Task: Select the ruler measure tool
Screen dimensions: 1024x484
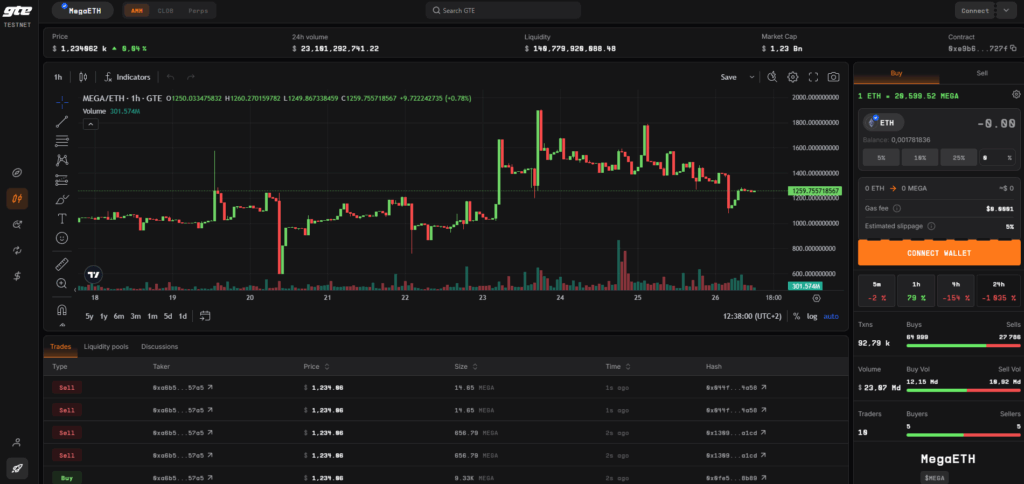Action: click(62, 264)
